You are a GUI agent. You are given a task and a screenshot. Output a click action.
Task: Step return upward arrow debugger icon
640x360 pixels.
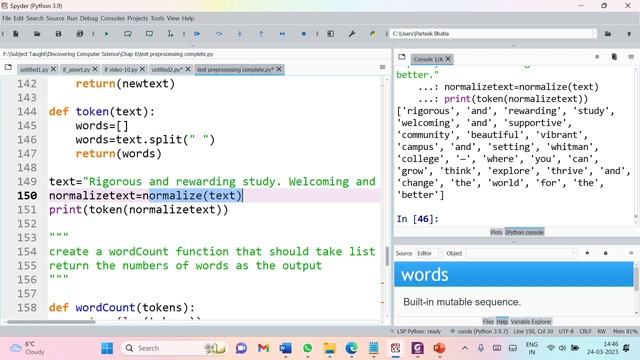tap(261, 34)
